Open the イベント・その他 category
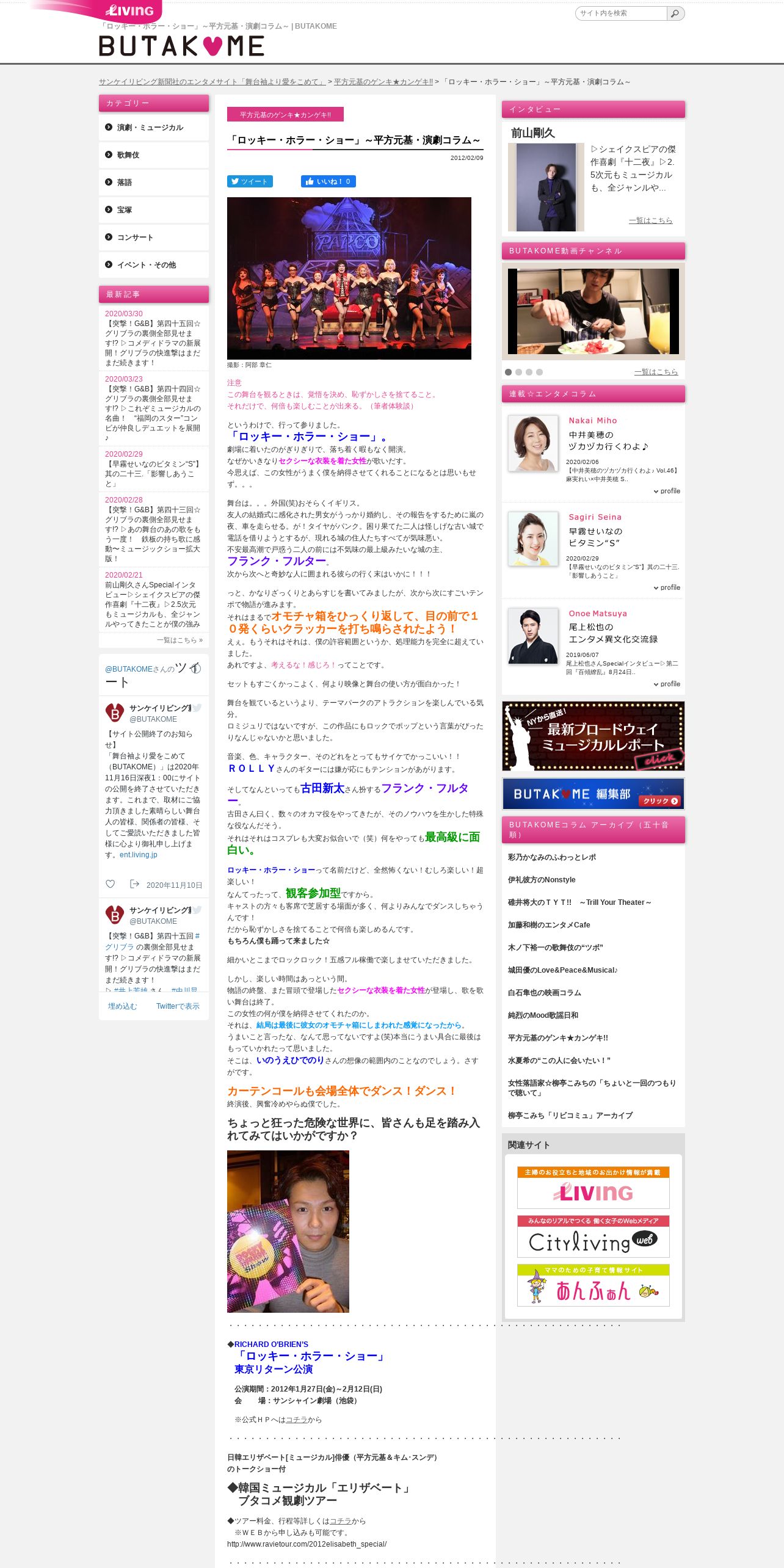The image size is (784, 1568). (x=154, y=265)
